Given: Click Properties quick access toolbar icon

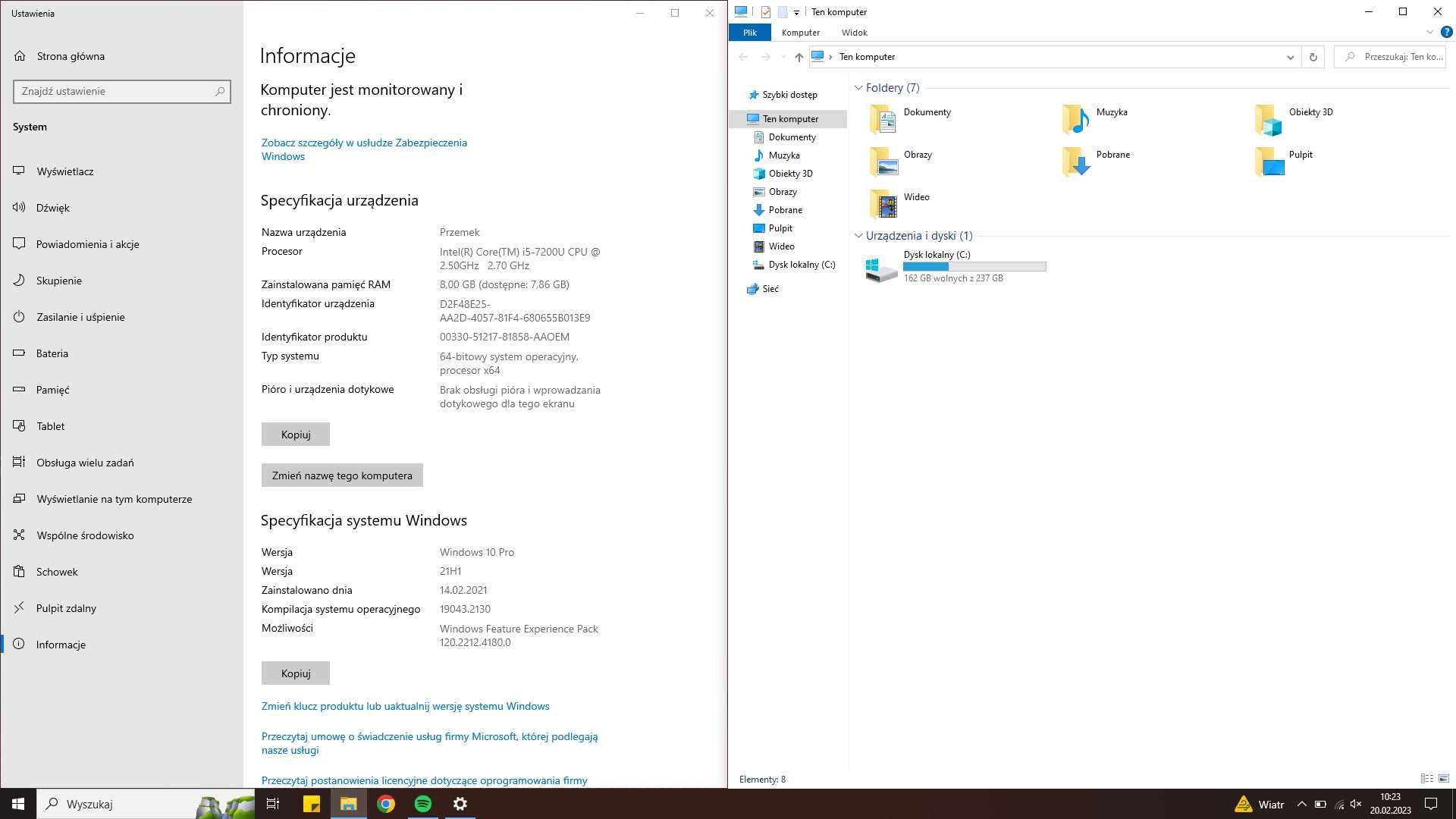Looking at the screenshot, I should click(766, 12).
